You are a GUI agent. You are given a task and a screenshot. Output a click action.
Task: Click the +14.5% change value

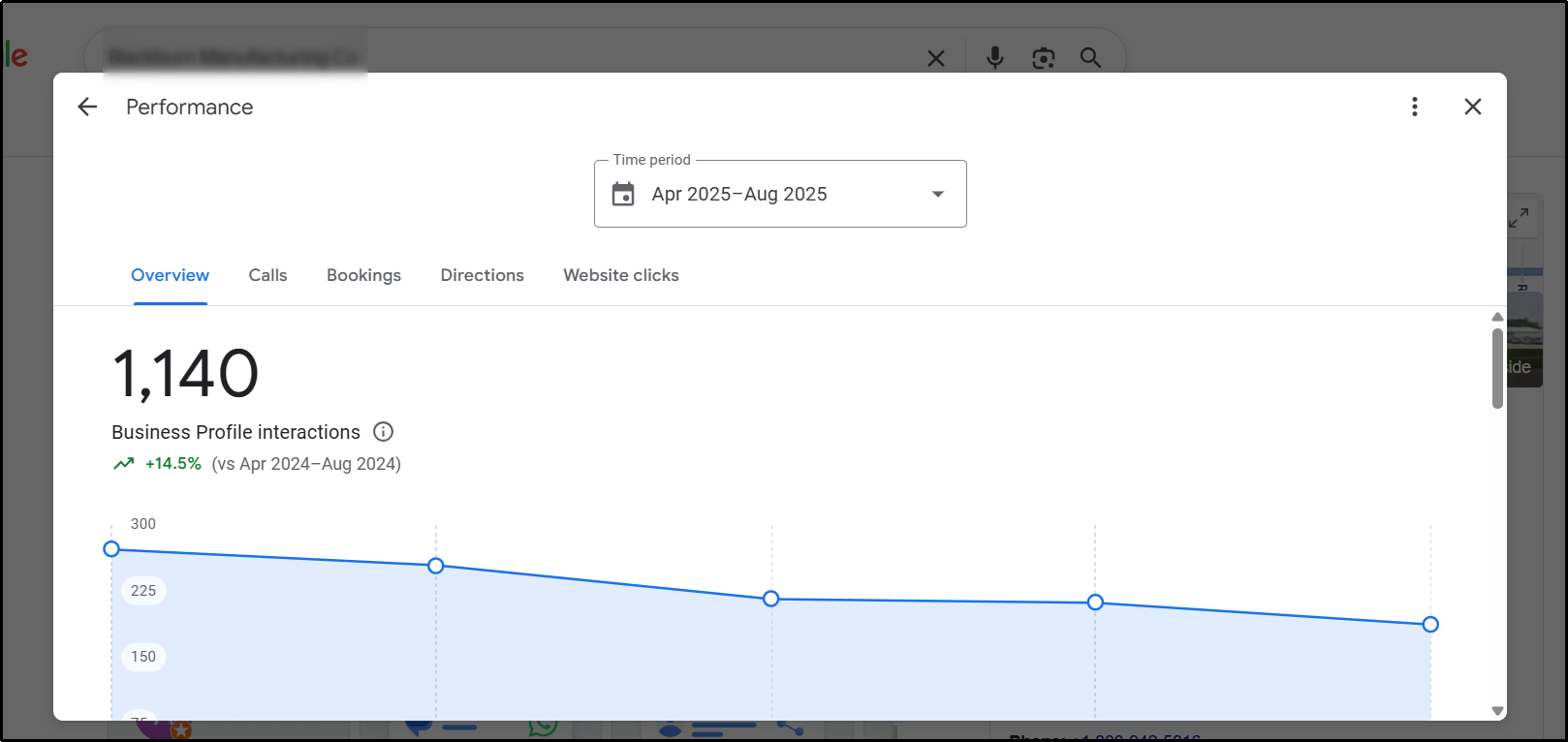click(x=173, y=464)
